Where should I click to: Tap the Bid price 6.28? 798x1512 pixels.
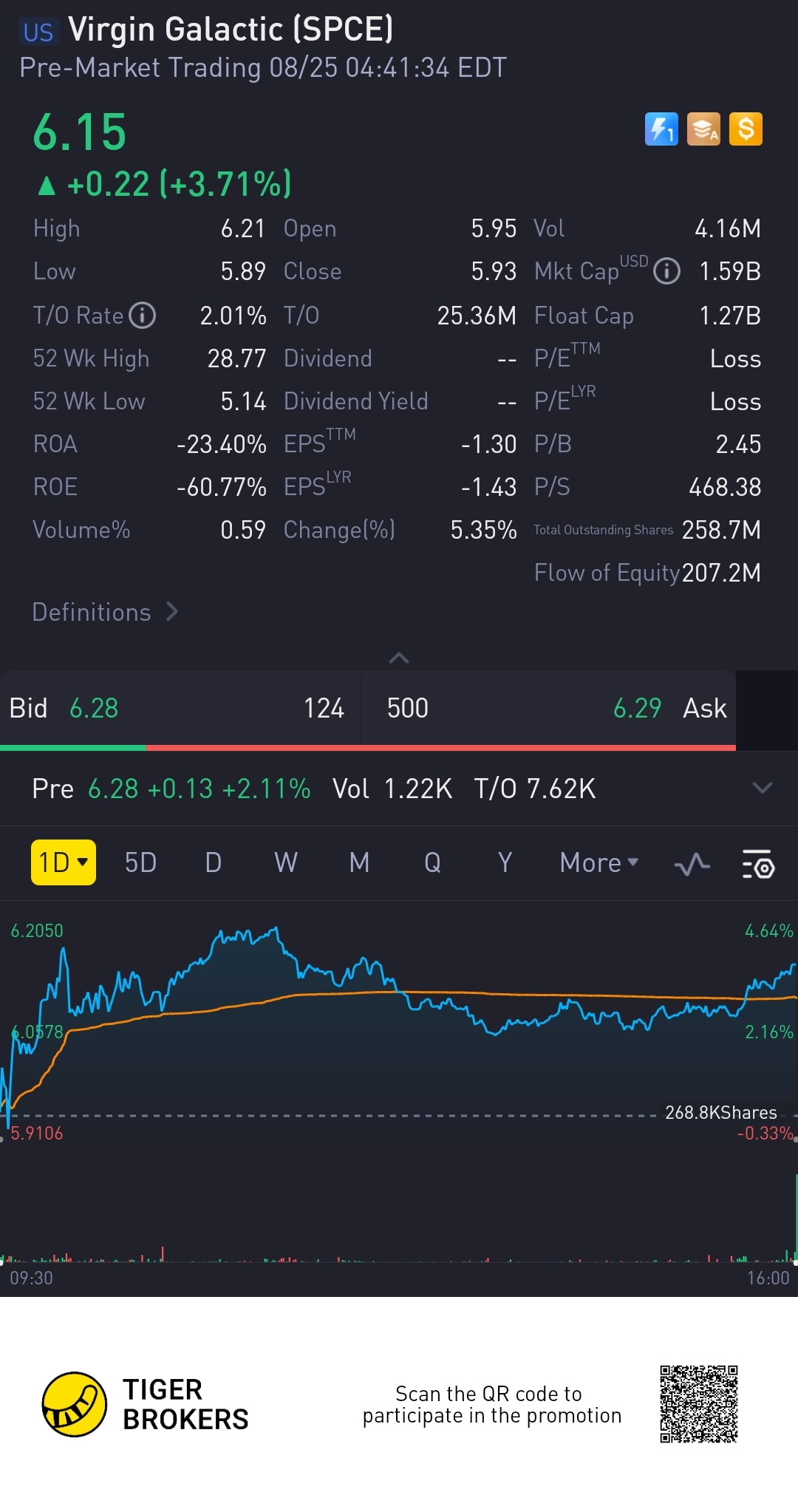94,708
